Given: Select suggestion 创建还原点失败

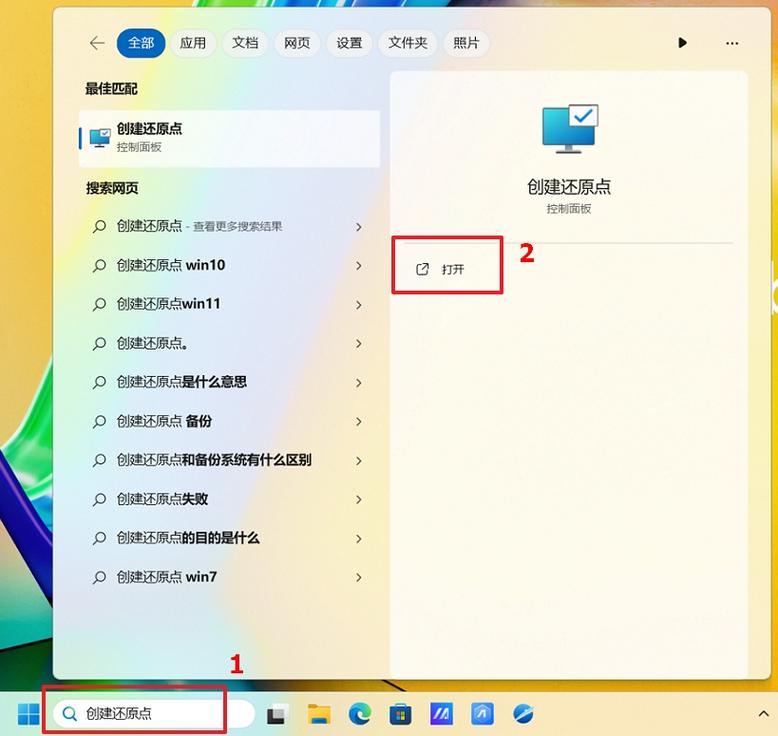Looking at the screenshot, I should tap(228, 499).
